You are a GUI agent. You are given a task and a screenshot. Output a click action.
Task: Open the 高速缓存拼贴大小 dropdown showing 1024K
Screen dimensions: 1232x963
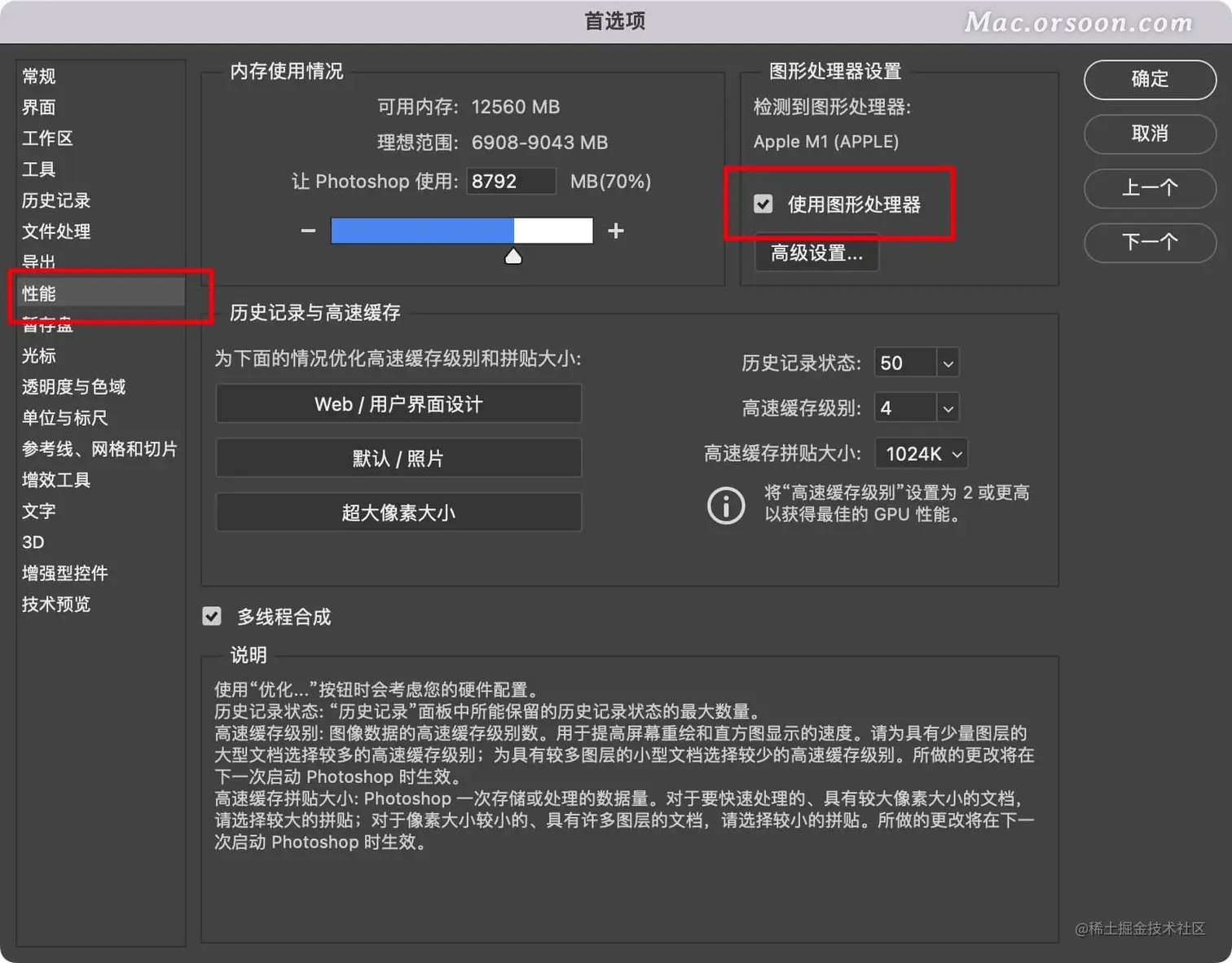[921, 454]
